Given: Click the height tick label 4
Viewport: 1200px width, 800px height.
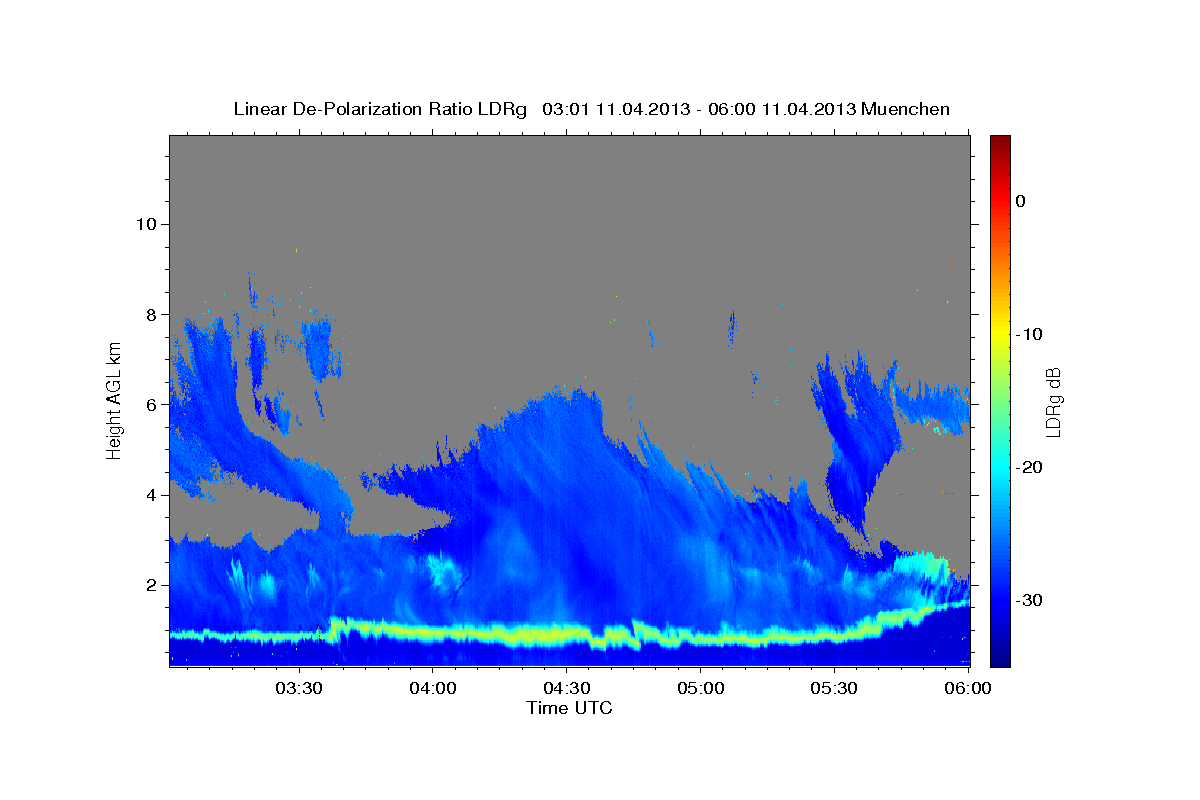Looking at the screenshot, I should click(x=151, y=495).
